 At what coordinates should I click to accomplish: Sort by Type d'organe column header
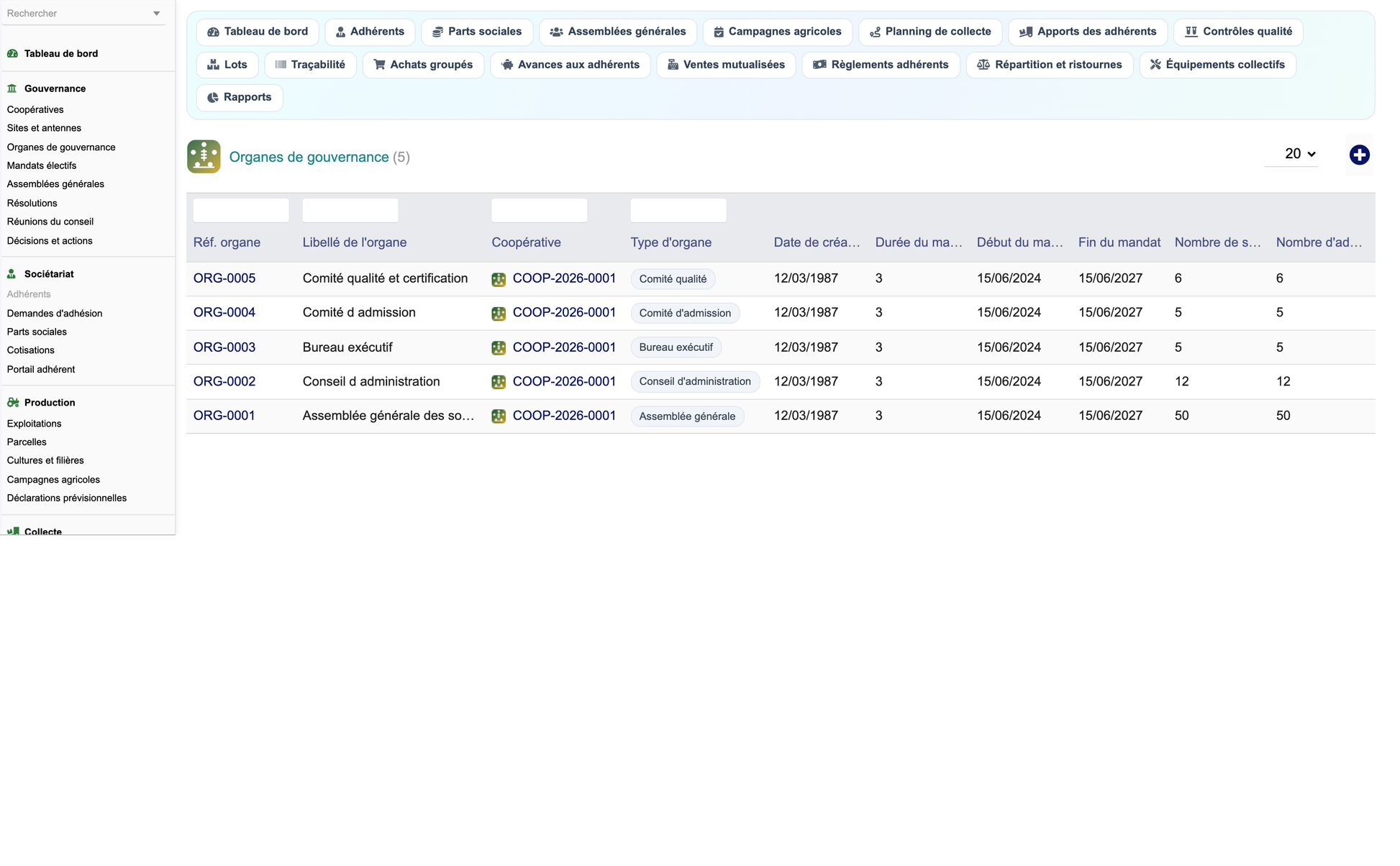(671, 242)
